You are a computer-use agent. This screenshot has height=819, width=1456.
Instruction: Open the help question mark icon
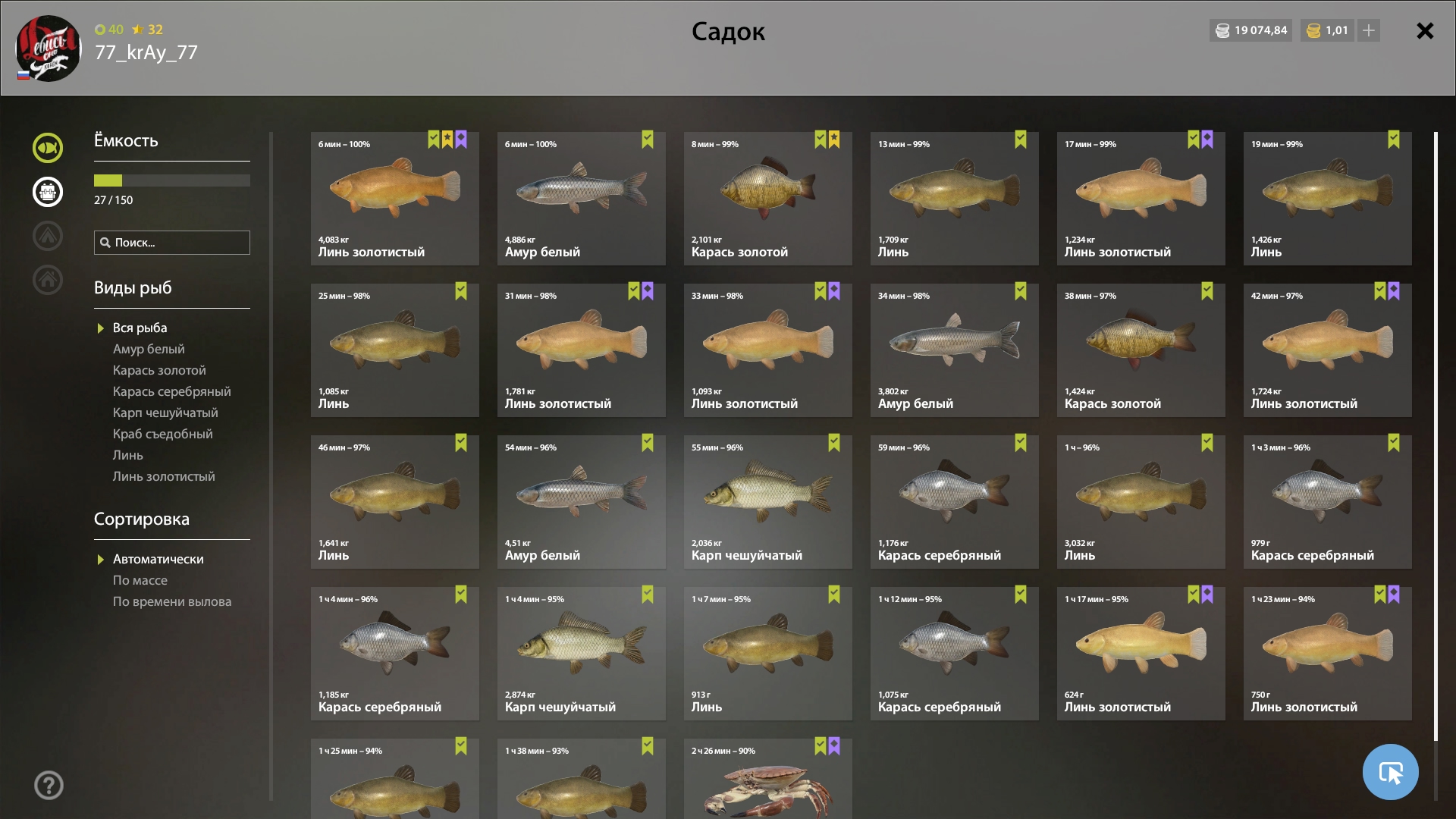(49, 785)
